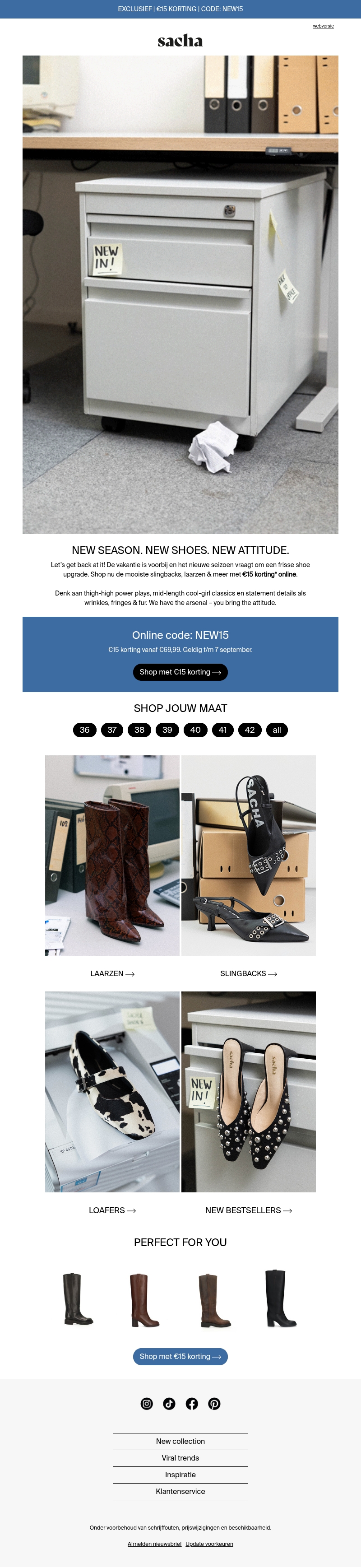The height and width of the screenshot is (1568, 361).
Task: Click blue 'Shop met €15 korting' button
Action: tap(180, 1356)
